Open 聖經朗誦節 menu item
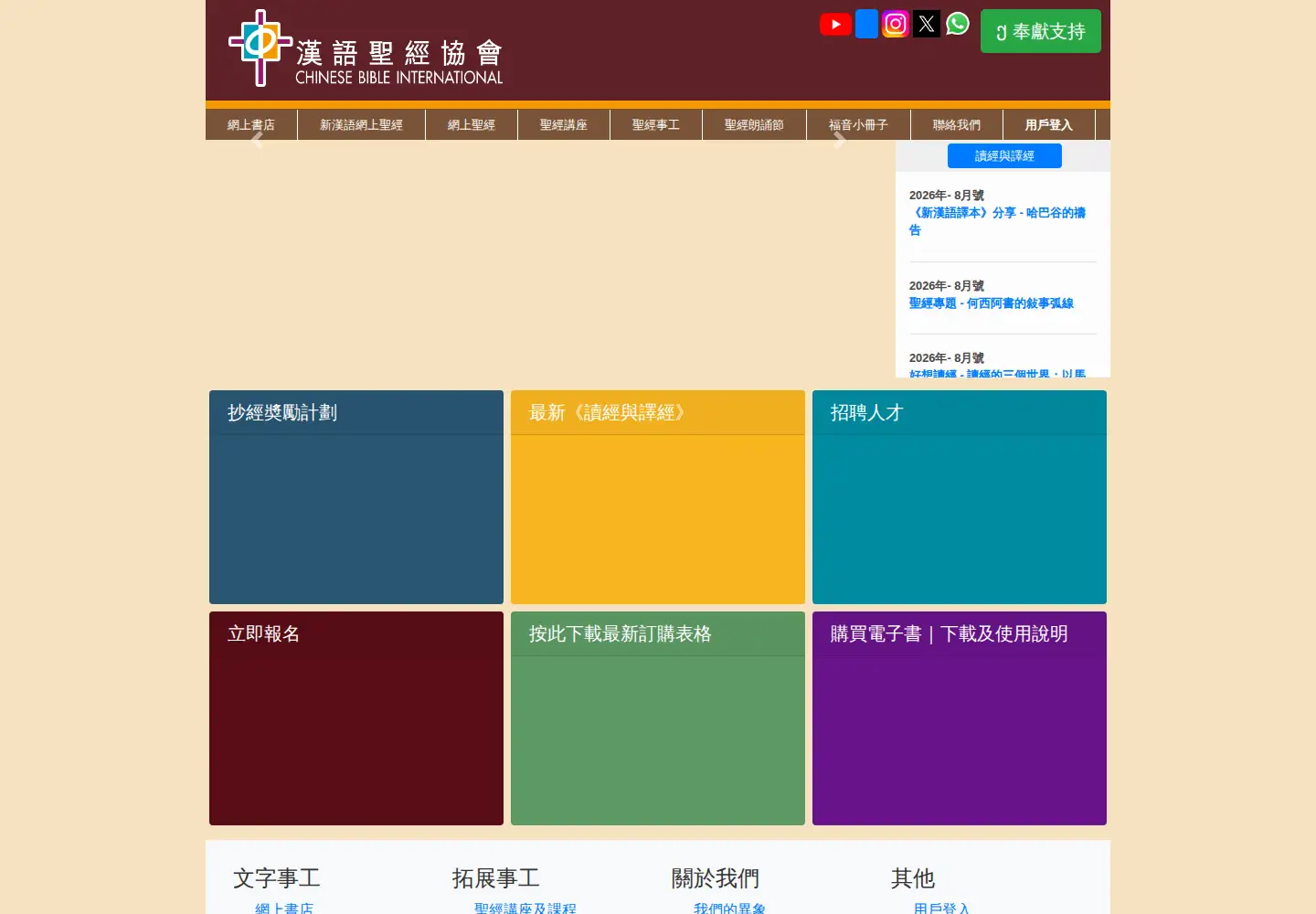Viewport: 1316px width, 914px height. 754,125
